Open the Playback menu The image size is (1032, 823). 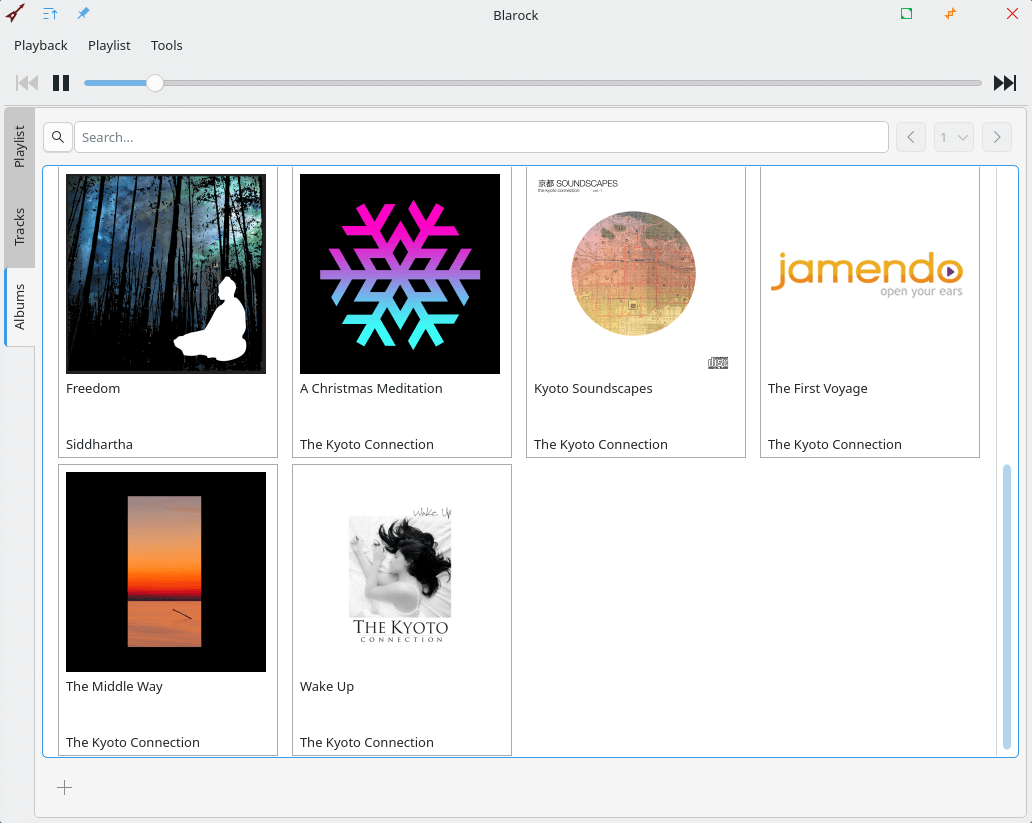[x=41, y=45]
